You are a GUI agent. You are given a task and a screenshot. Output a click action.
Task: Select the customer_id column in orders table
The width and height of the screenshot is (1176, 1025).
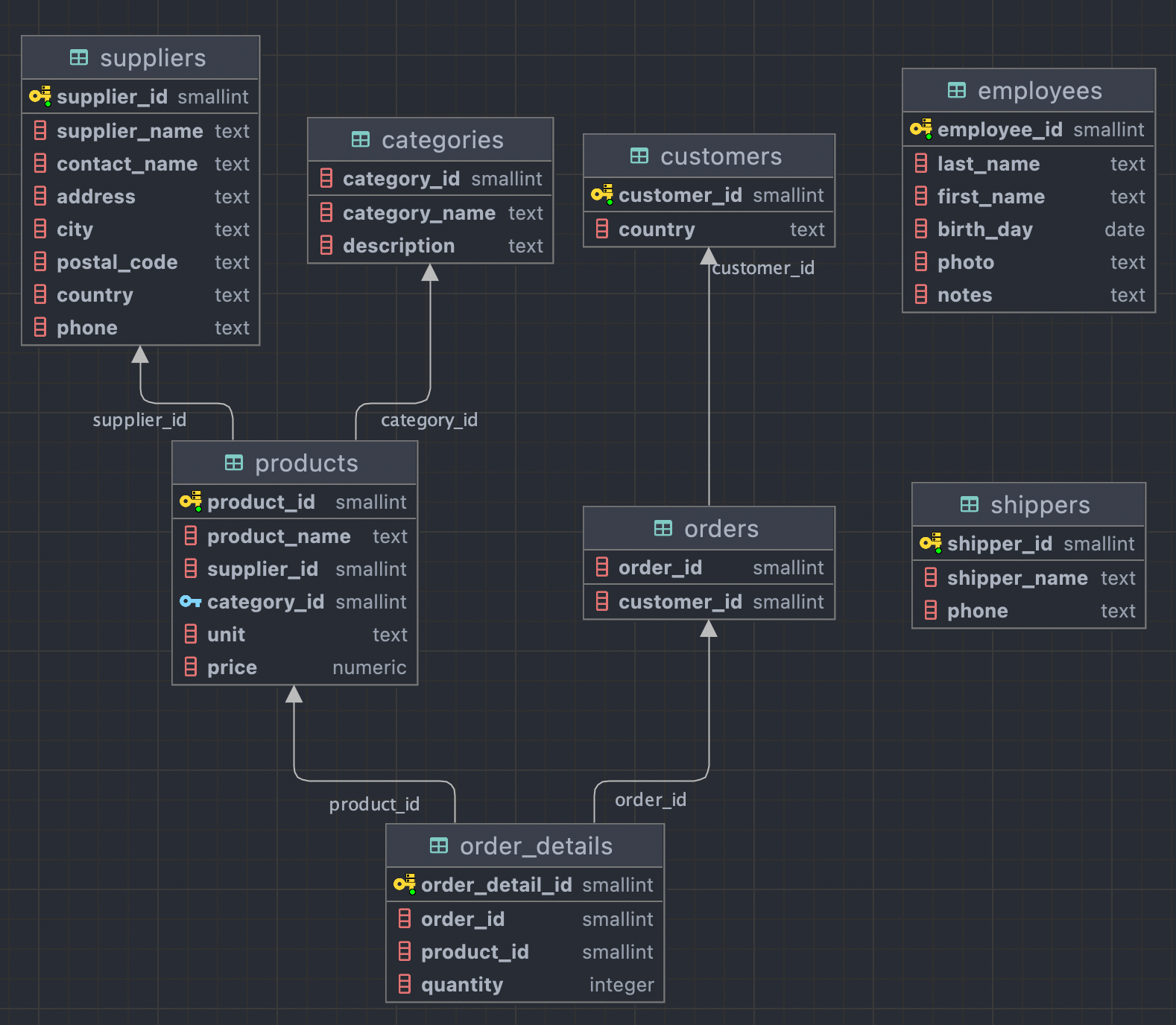709,602
